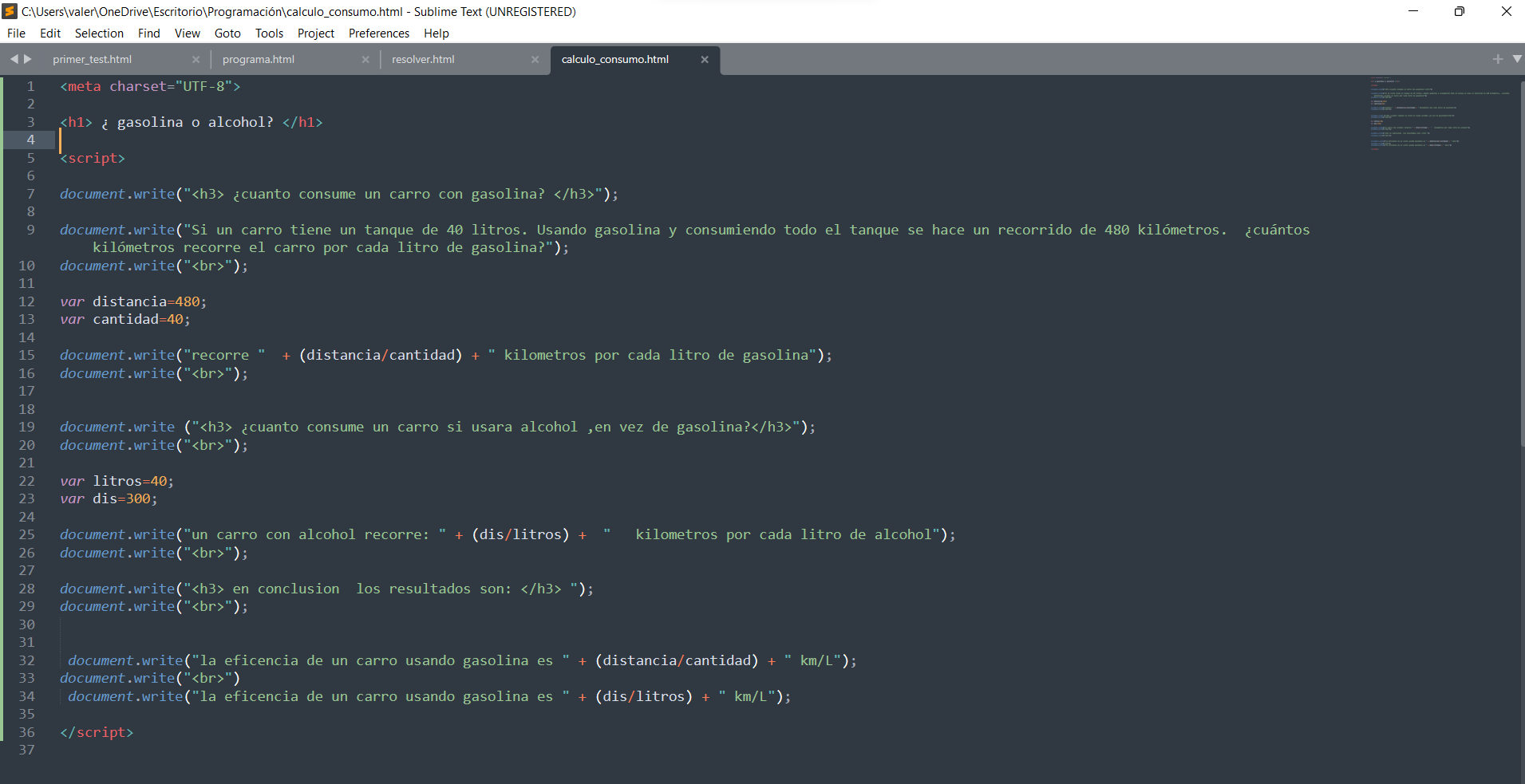Open the Selection menu
Screen dimensions: 1525x784
tap(99, 33)
